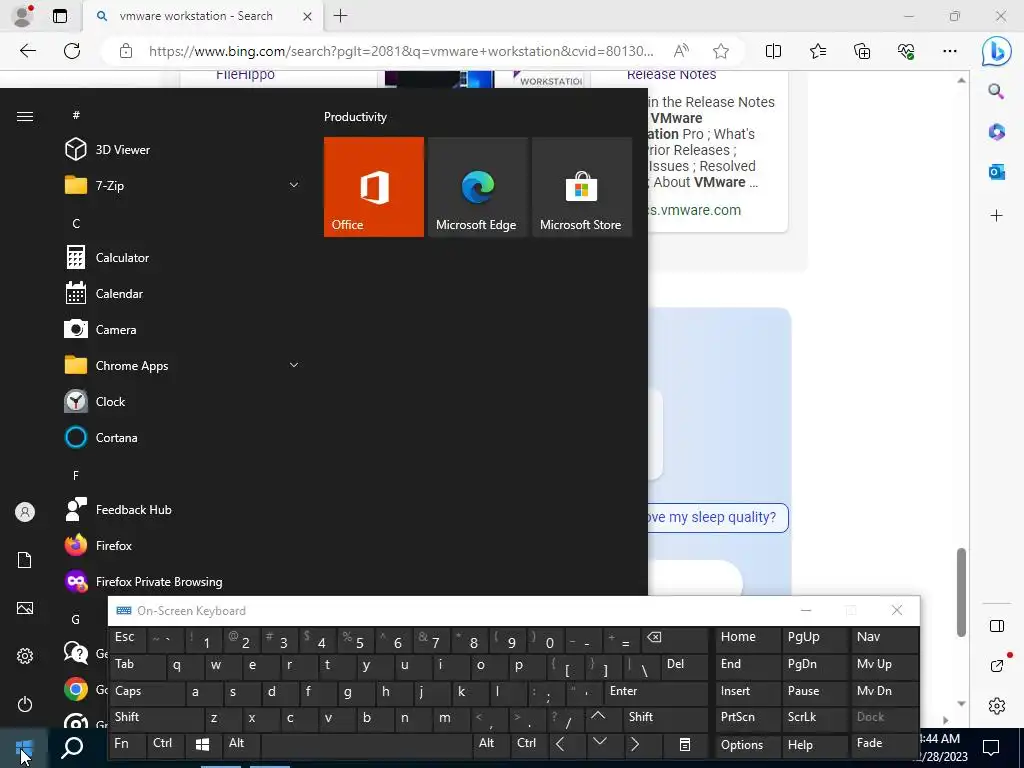
Task: Click Power button in Start sidebar
Action: click(x=25, y=704)
